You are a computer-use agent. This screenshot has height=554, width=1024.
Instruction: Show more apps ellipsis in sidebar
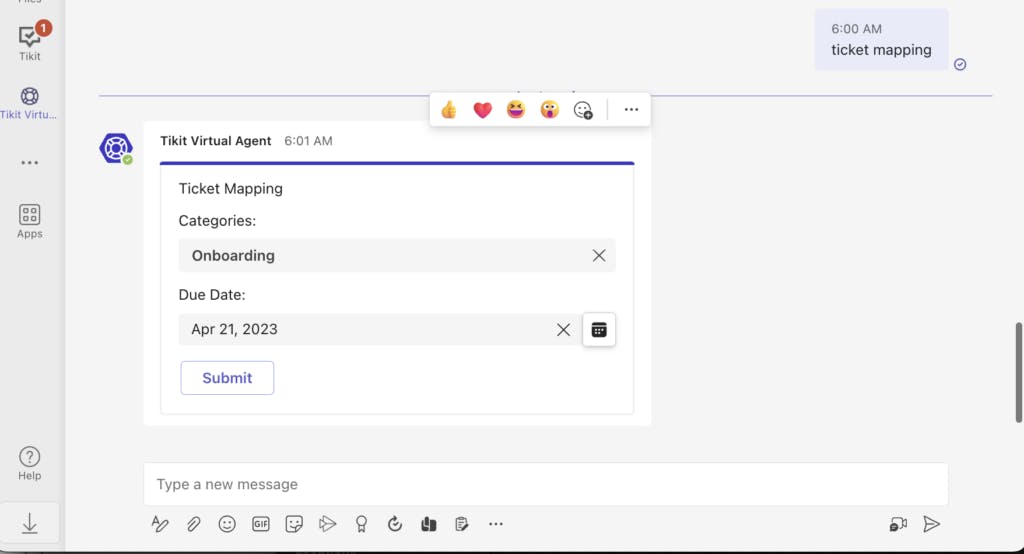click(x=29, y=163)
